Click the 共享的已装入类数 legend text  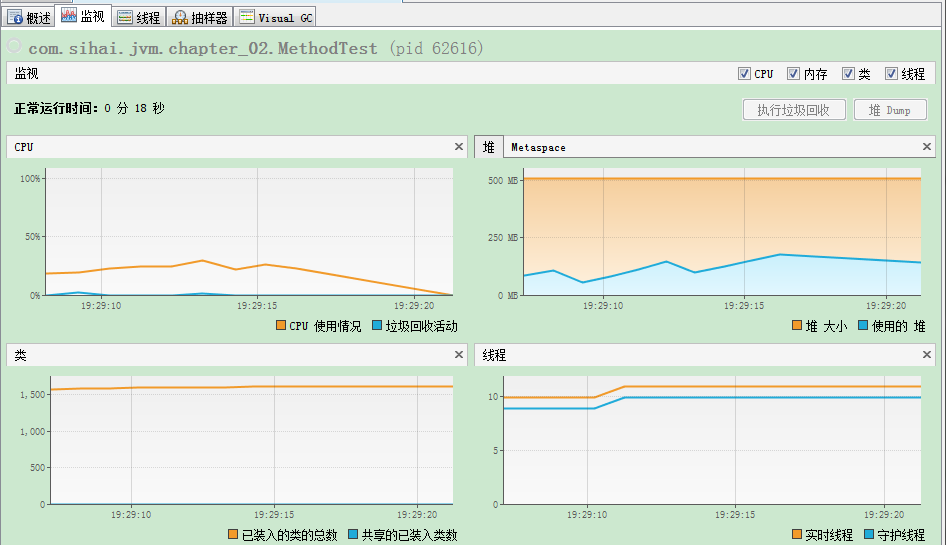point(410,535)
